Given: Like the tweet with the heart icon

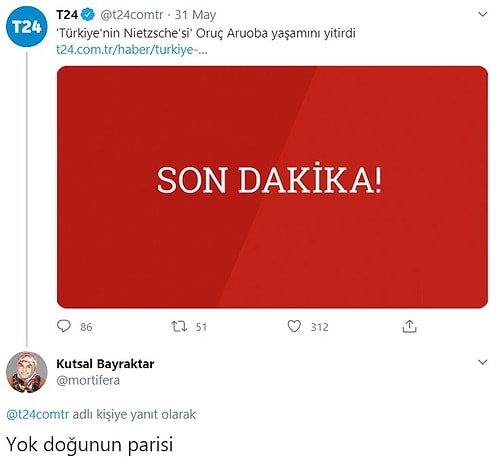Looking at the screenshot, I should [294, 326].
